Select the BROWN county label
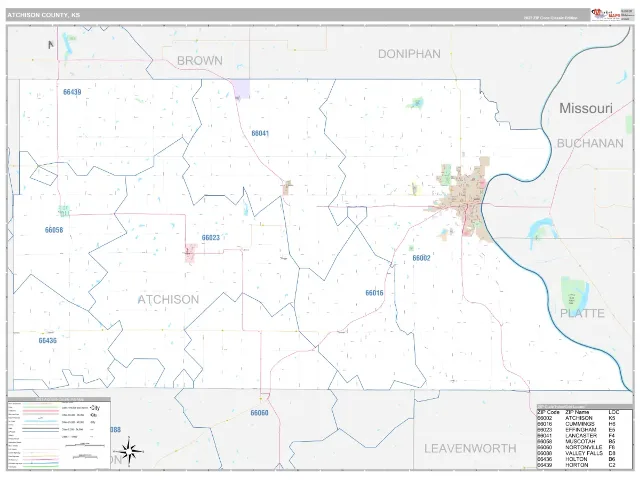 click(200, 61)
